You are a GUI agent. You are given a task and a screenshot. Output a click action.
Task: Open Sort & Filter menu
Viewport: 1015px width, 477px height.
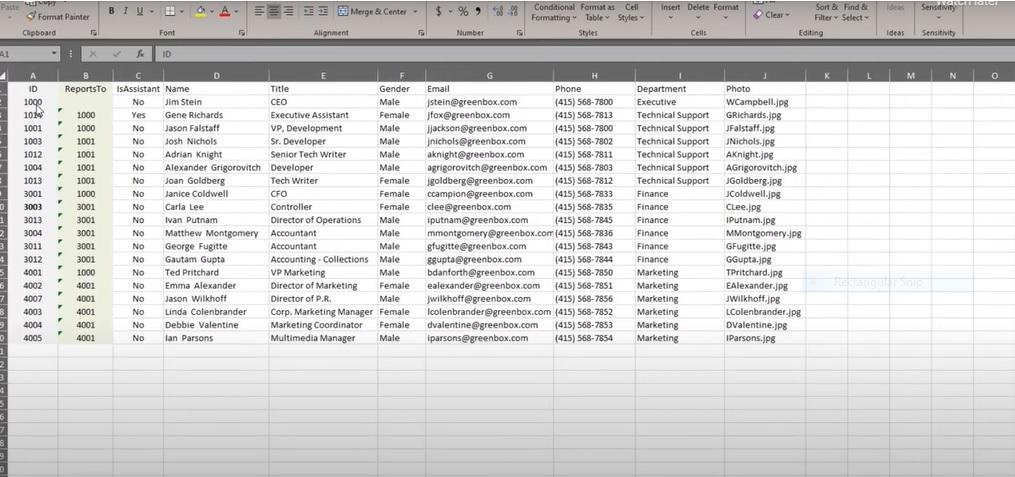pos(826,12)
